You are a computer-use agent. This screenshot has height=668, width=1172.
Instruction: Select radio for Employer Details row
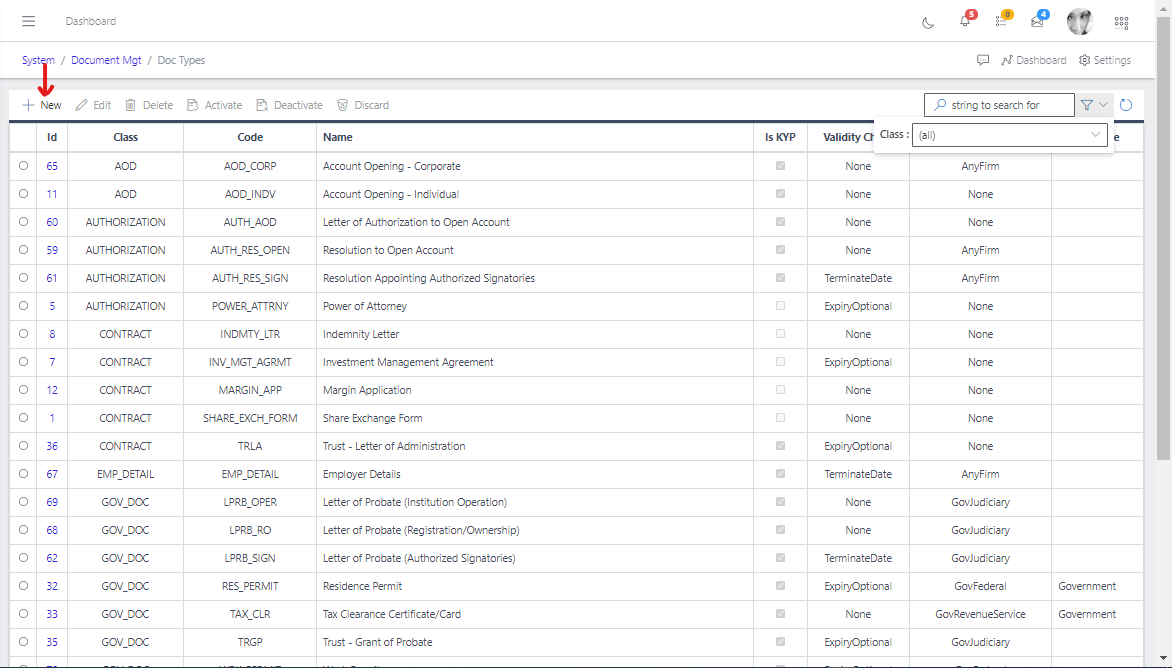point(24,474)
